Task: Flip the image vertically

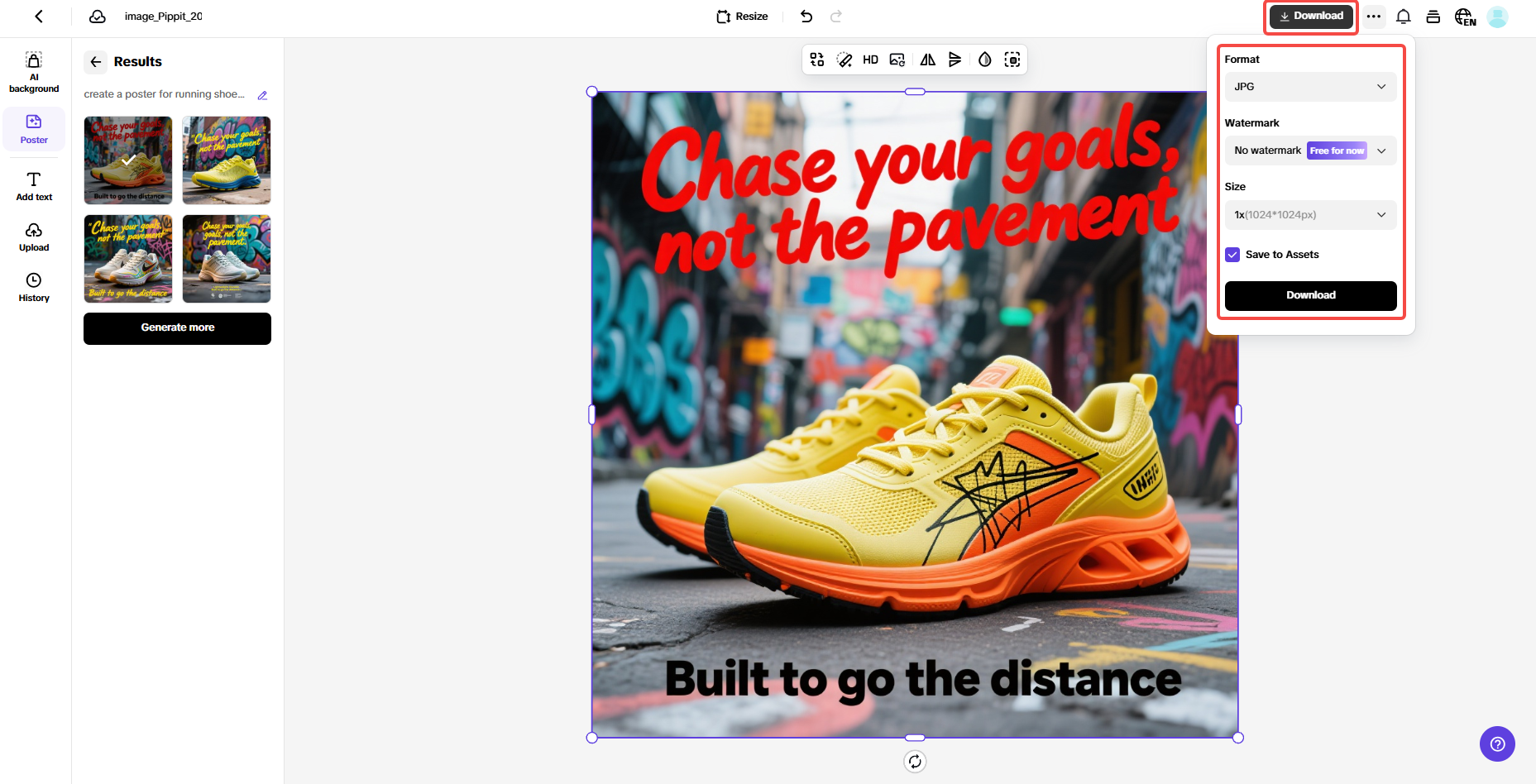Action: (x=955, y=60)
